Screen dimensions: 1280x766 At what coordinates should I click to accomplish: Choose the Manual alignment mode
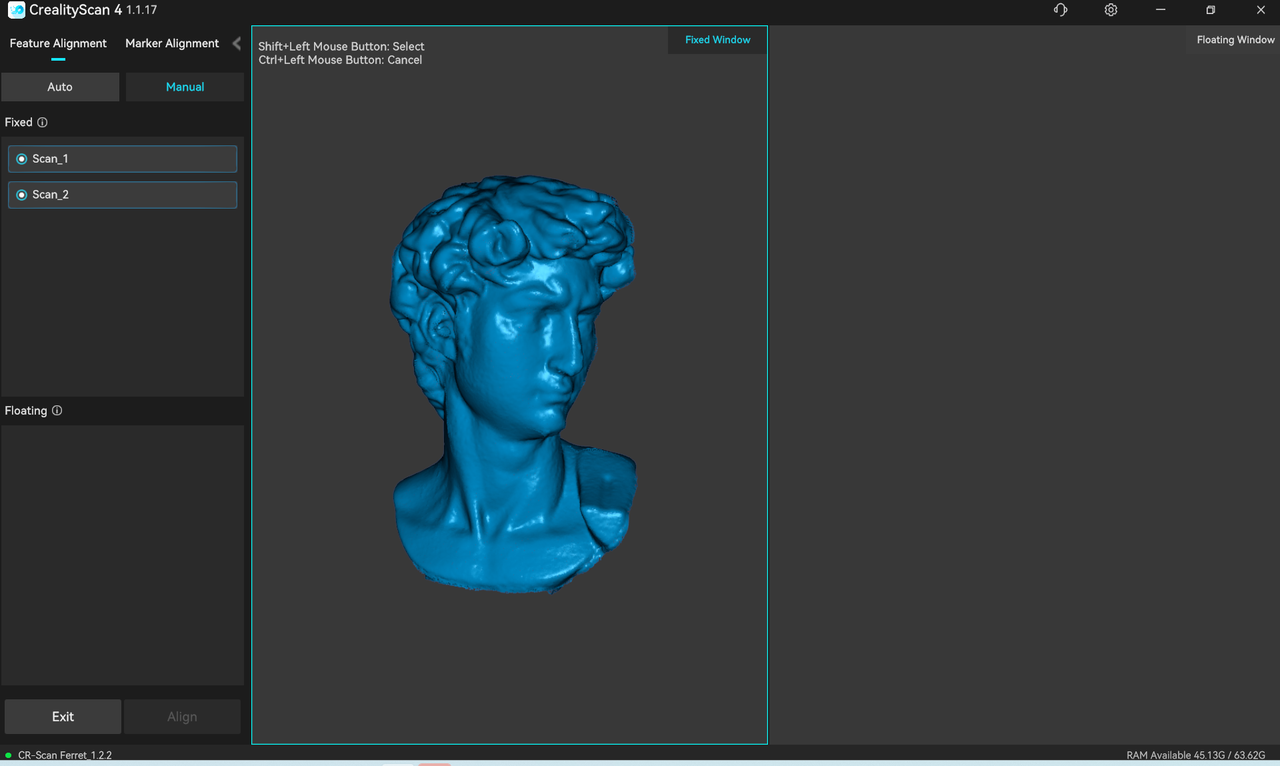185,87
